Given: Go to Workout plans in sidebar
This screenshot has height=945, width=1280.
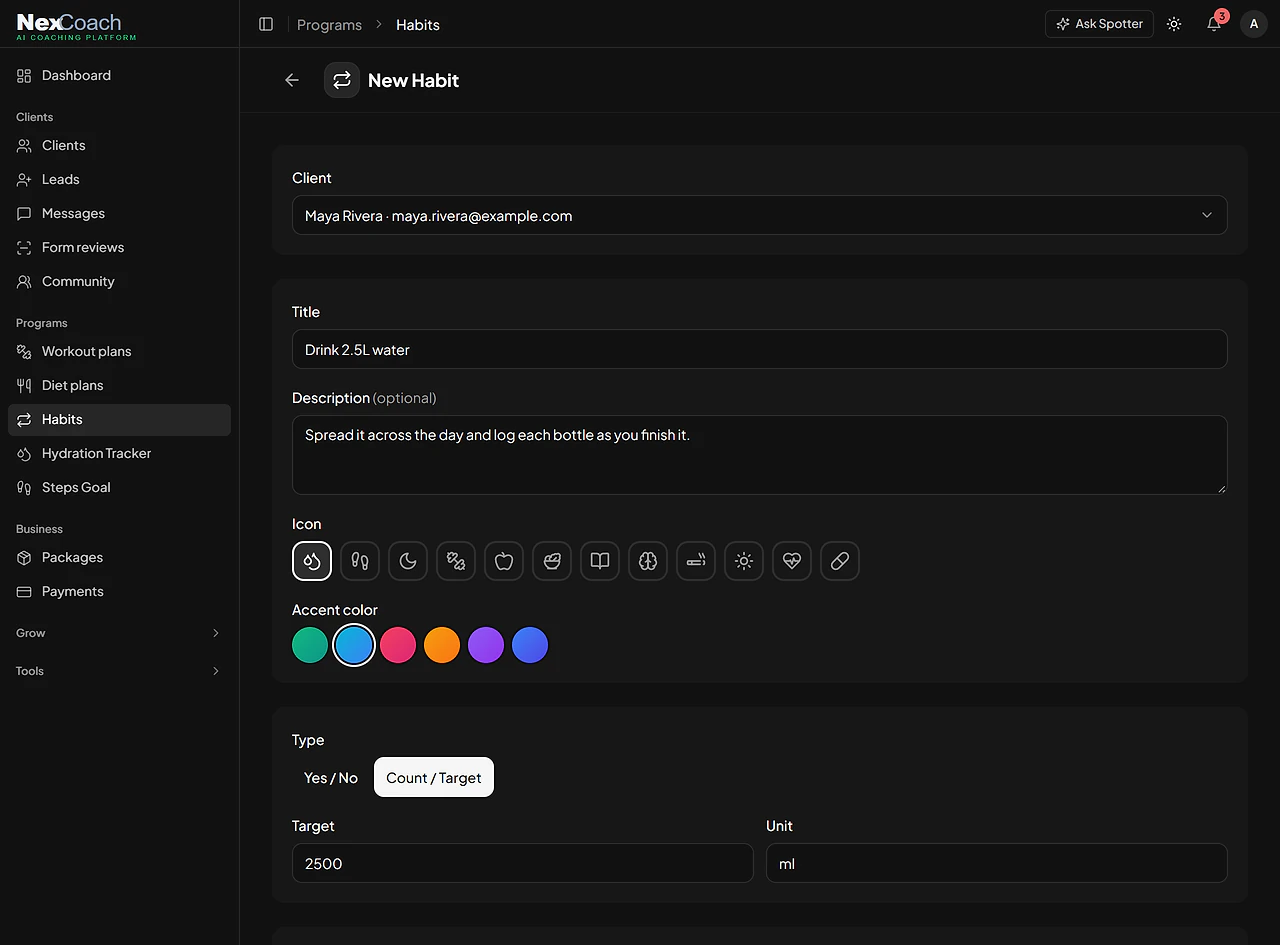Looking at the screenshot, I should pyautogui.click(x=119, y=351).
